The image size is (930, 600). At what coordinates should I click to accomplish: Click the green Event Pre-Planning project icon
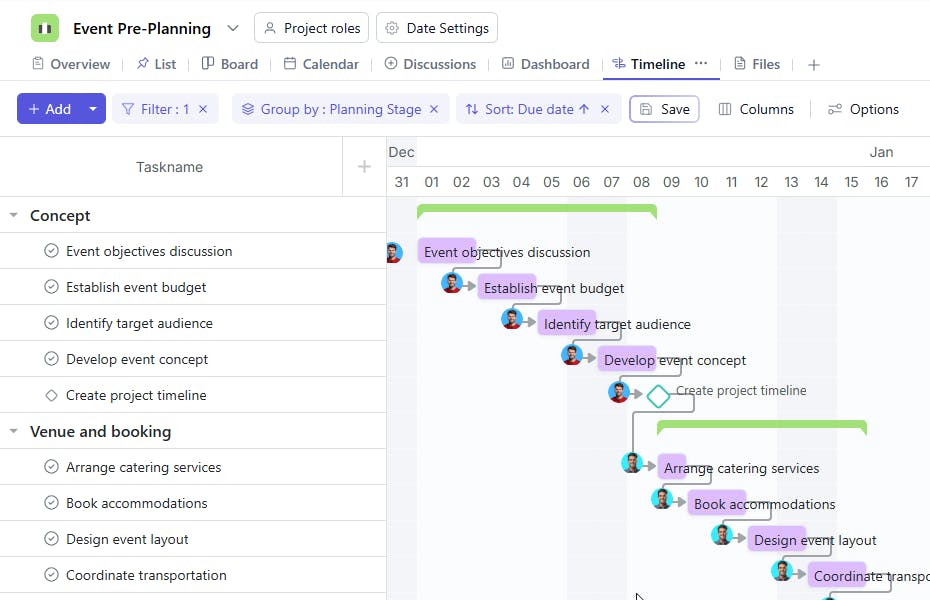(x=45, y=28)
